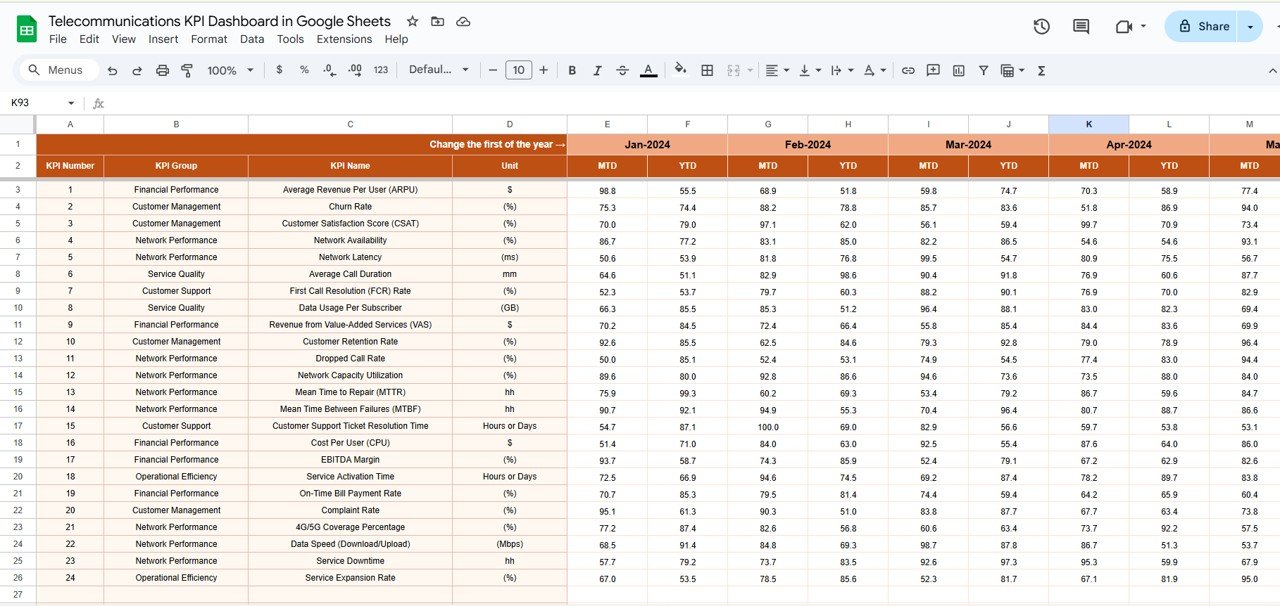Open the Tools menu
Screen dimensions: 1280x606
click(290, 39)
